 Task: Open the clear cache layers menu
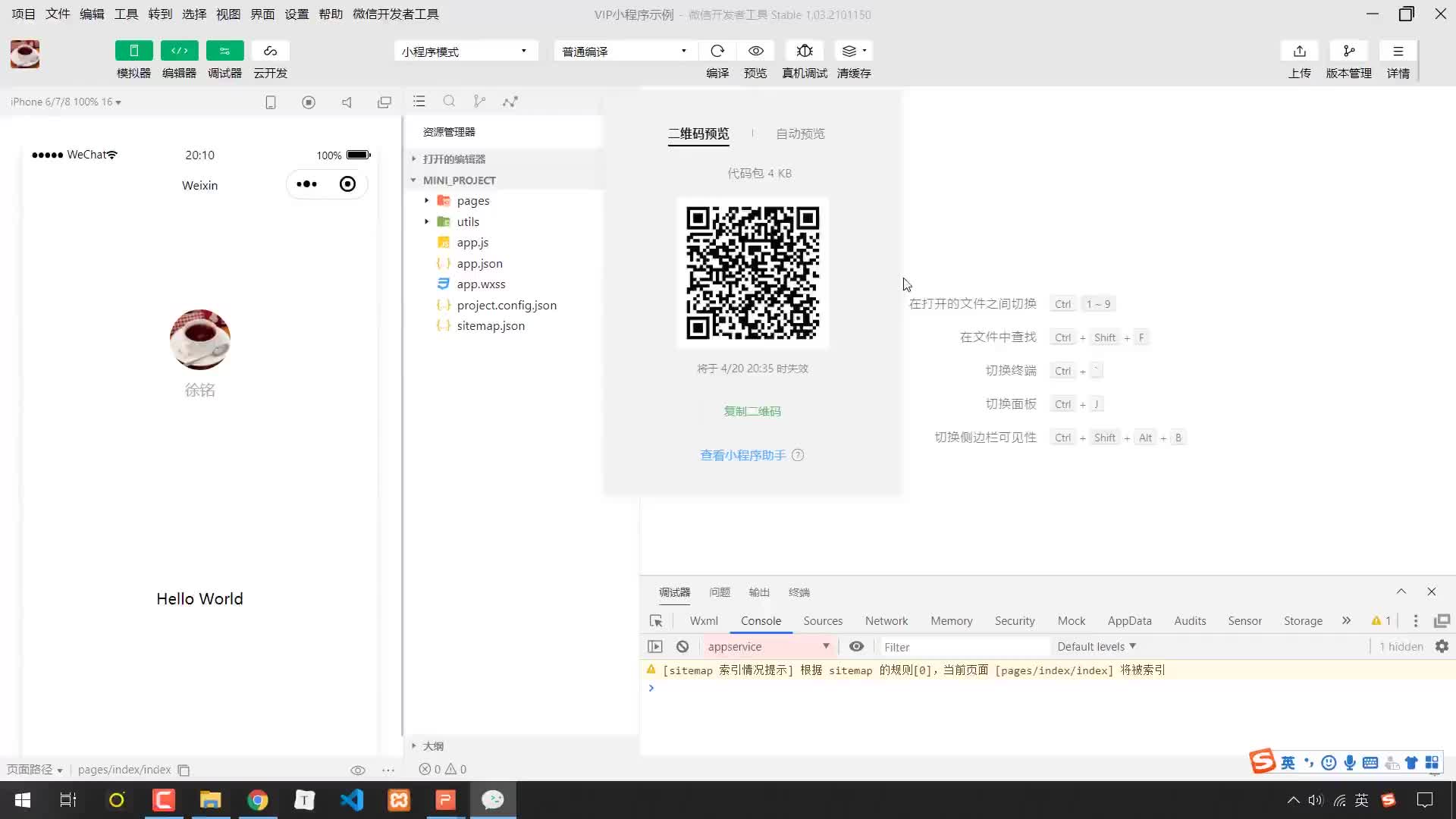tap(854, 51)
